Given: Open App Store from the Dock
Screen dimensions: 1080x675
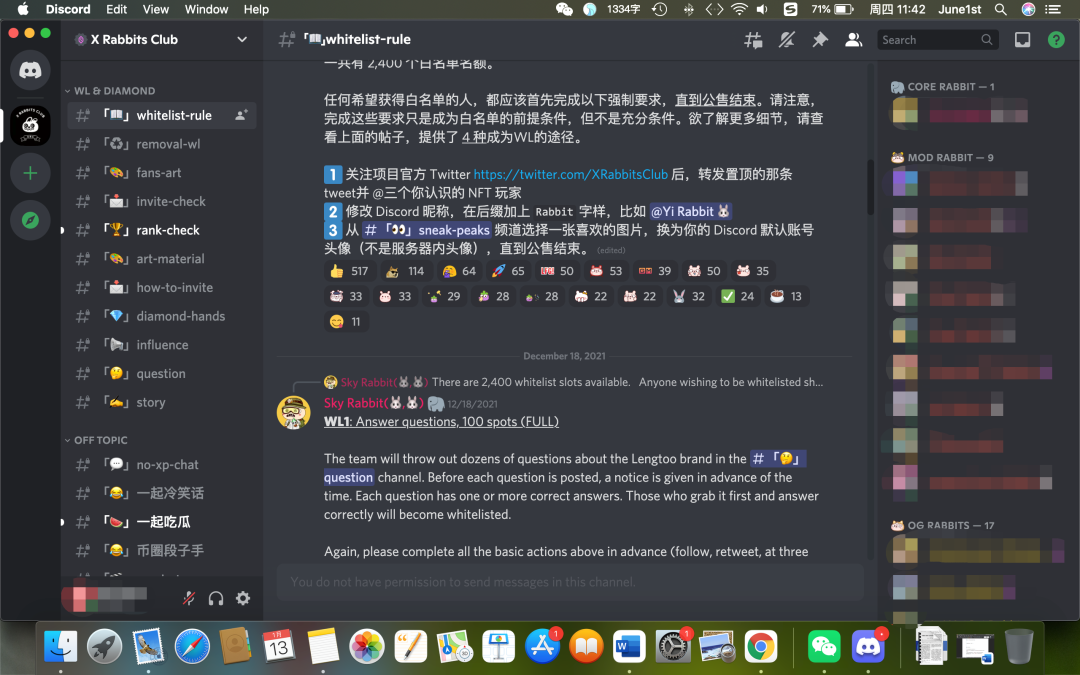Looking at the screenshot, I should click(x=543, y=646).
